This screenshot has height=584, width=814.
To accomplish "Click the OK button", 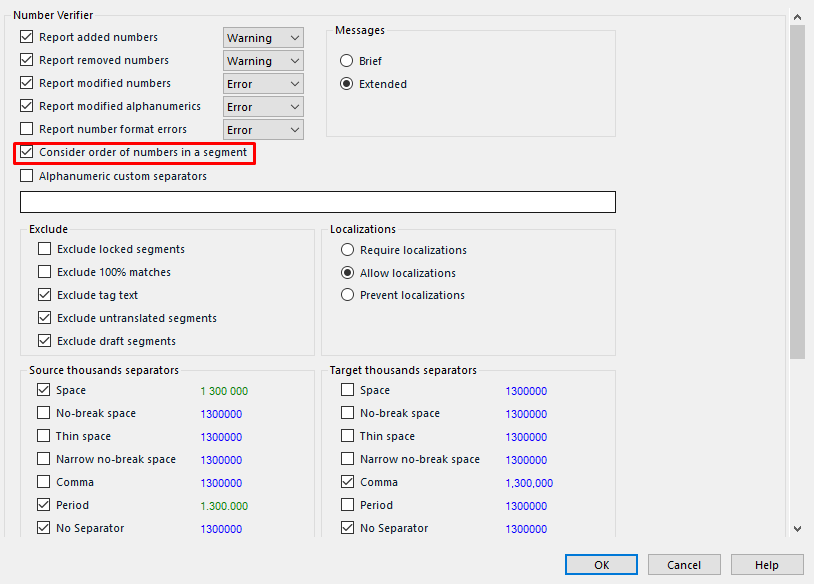I will (x=601, y=565).
